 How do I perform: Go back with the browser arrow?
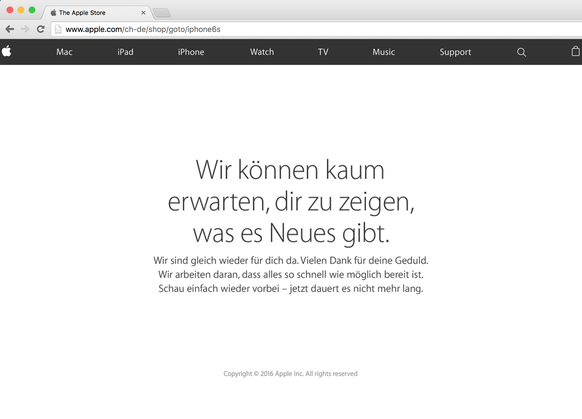pos(10,29)
